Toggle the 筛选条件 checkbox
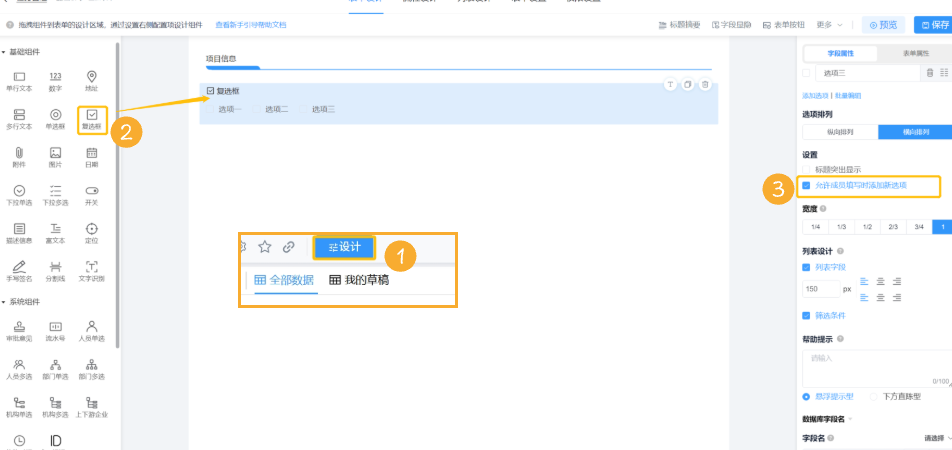Viewport: 952px width, 450px height. coord(806,316)
